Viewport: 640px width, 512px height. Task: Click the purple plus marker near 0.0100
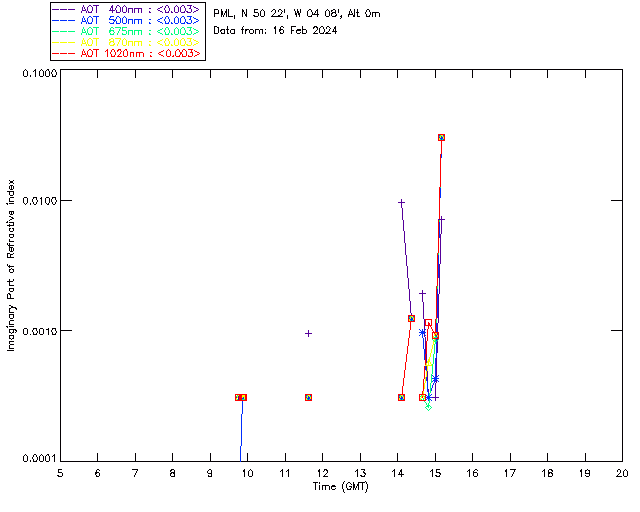[401, 202]
